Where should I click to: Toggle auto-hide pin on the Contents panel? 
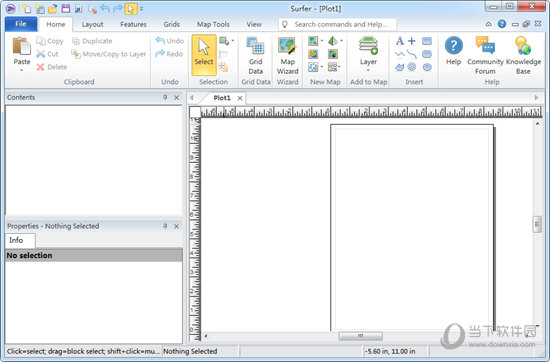165,98
